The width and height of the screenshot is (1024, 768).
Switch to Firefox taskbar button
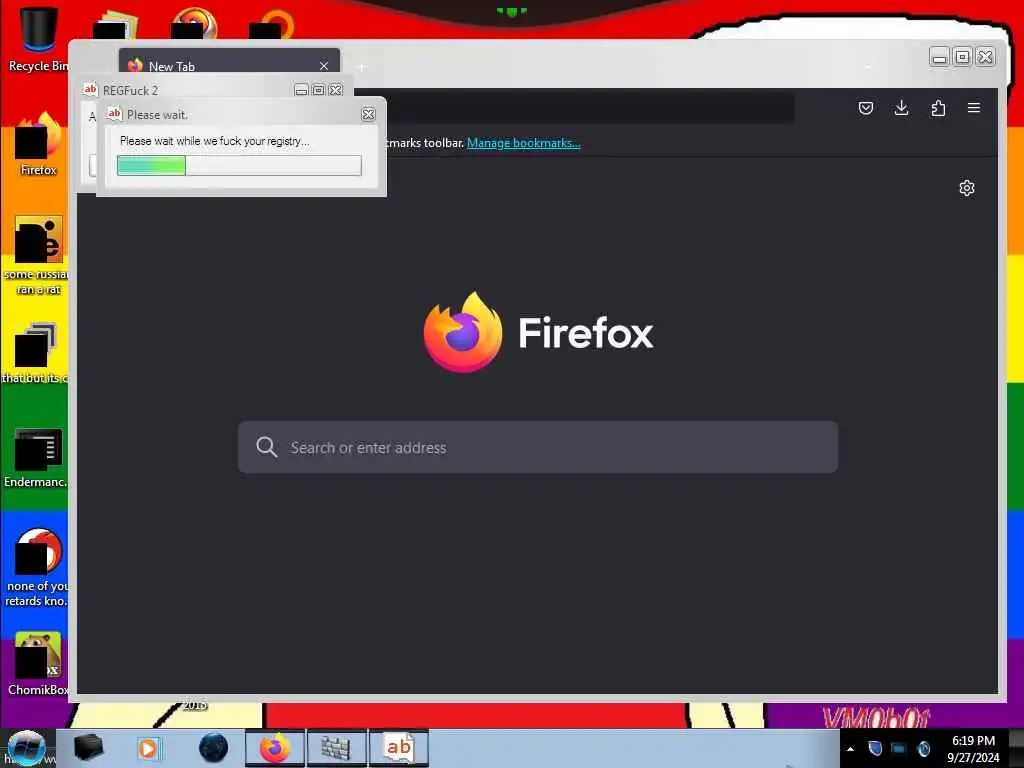pyautogui.click(x=275, y=748)
